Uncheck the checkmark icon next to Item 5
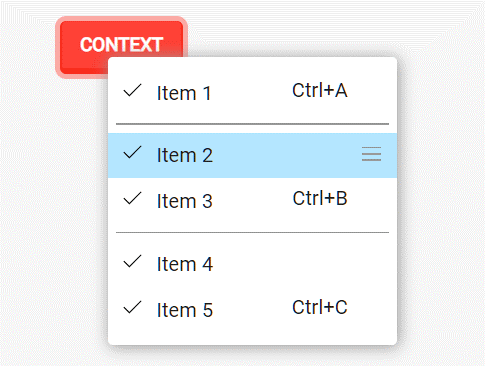485x366 pixels. [132, 307]
